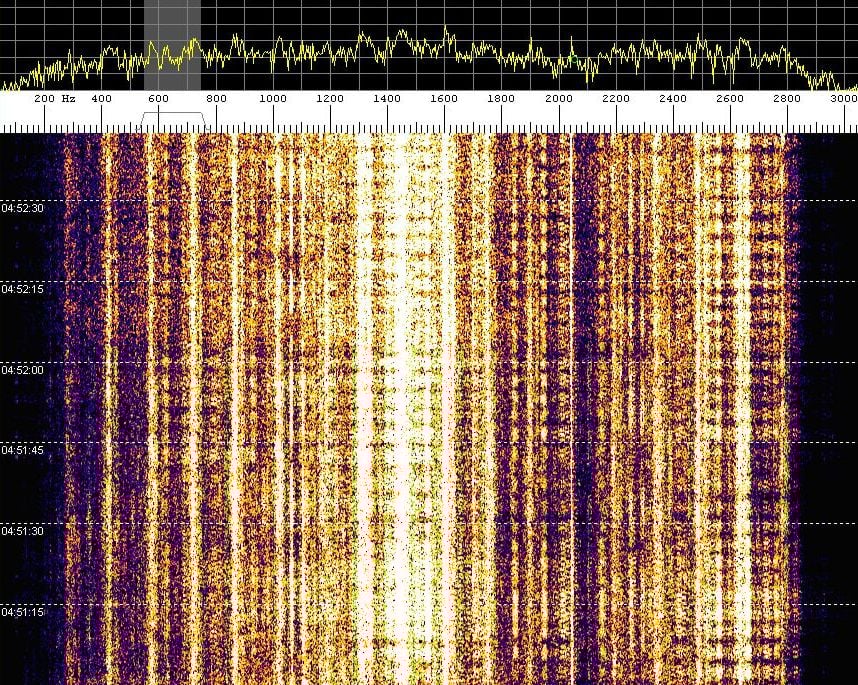Image resolution: width=858 pixels, height=685 pixels.
Task: Click the 04:52:30 timestamp on waterfall
Action: [x=22, y=208]
